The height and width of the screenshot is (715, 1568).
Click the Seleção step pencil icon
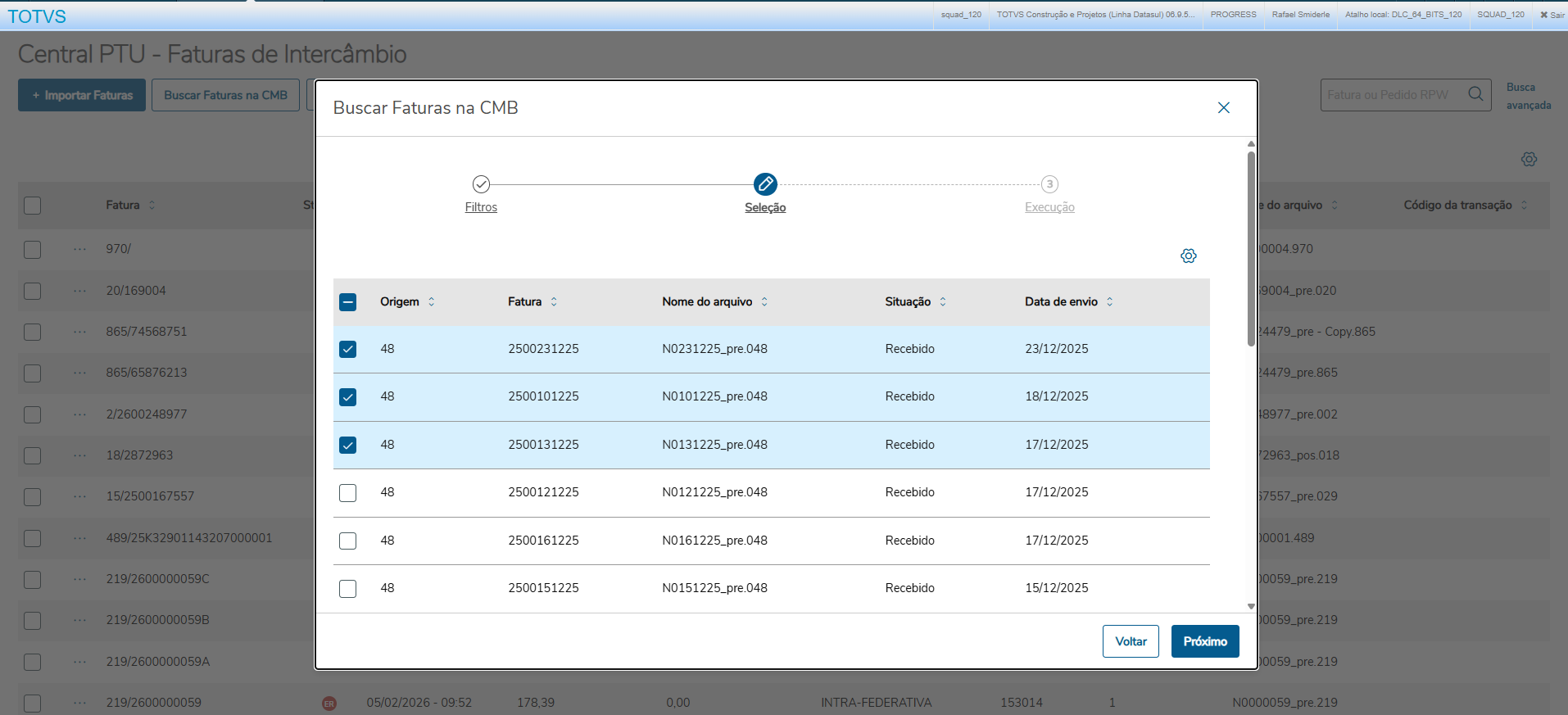(765, 184)
